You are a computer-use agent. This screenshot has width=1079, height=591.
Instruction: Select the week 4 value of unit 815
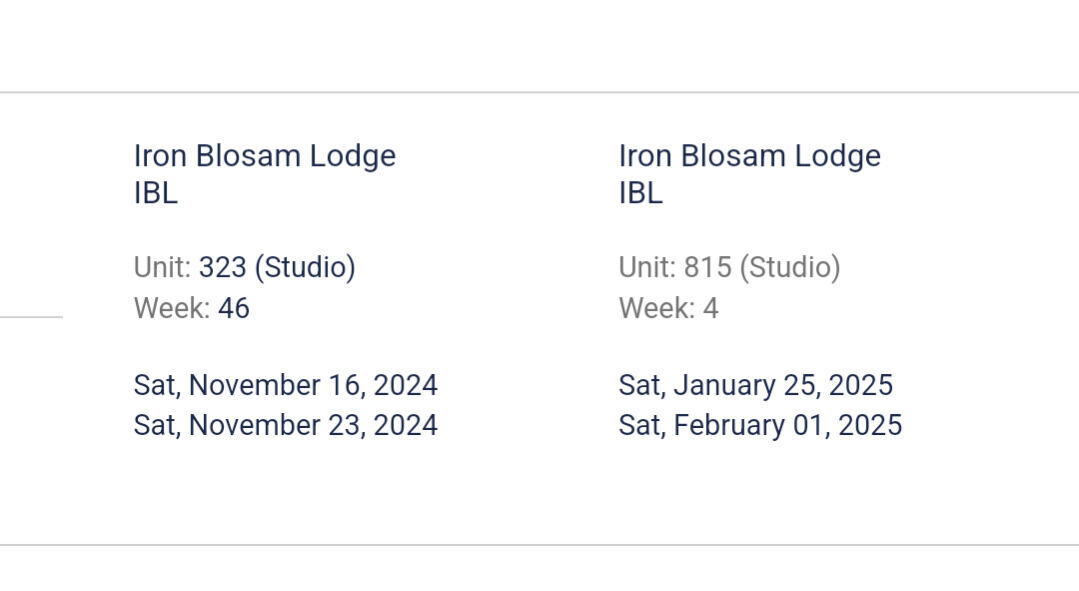point(710,309)
